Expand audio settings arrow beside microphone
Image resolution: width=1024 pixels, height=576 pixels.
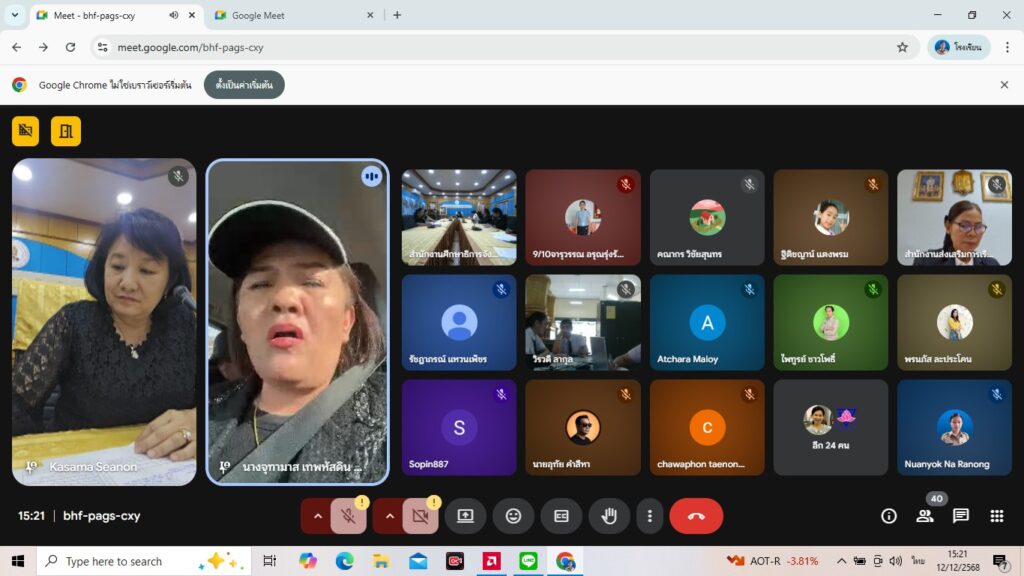tap(318, 516)
